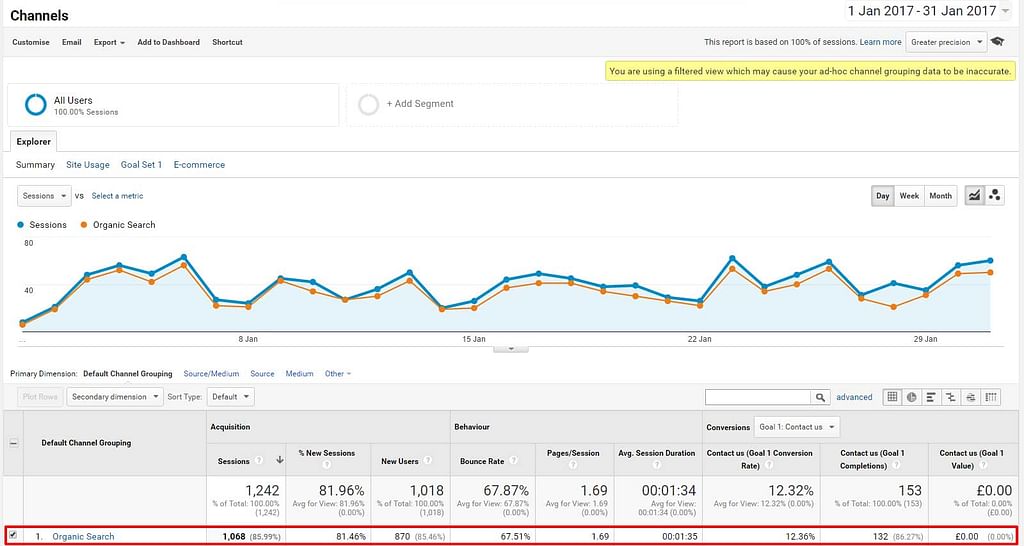The height and width of the screenshot is (546, 1024).
Task: Switch to the pie chart percentage view
Action: pos(911,397)
